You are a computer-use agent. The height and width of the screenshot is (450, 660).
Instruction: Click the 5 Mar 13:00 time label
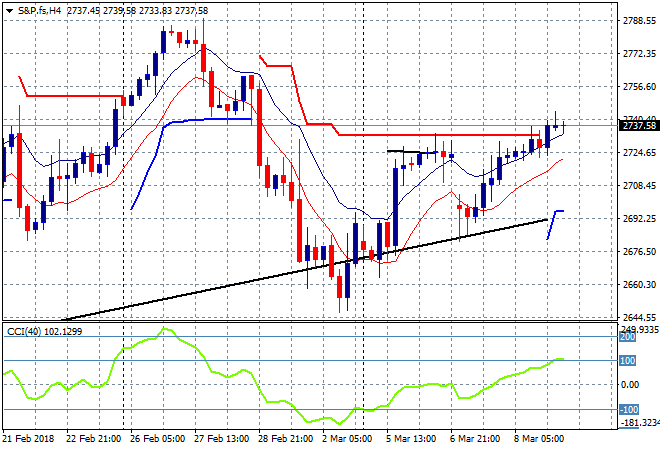pos(411,439)
